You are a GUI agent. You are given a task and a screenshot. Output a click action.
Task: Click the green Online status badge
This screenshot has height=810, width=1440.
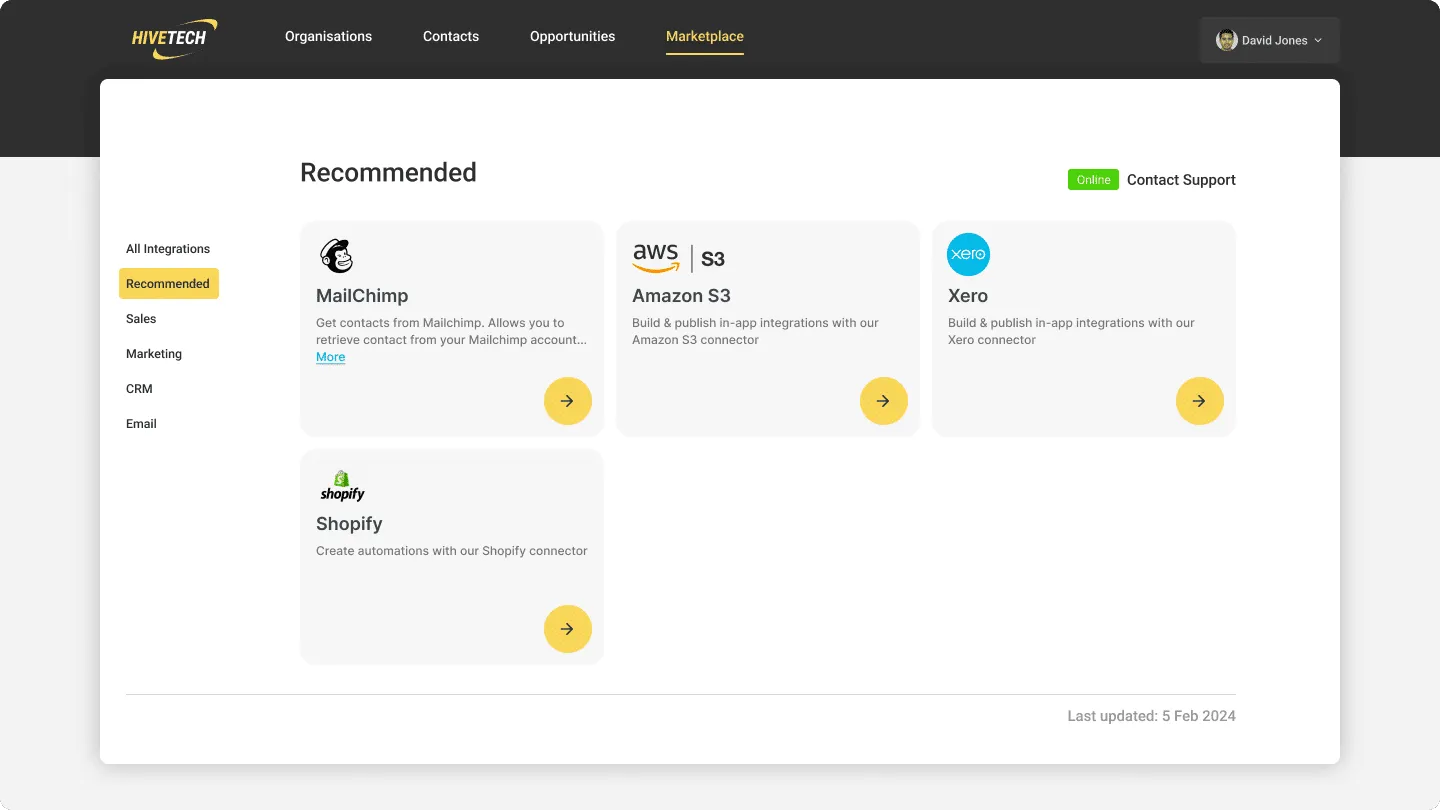click(x=1093, y=179)
